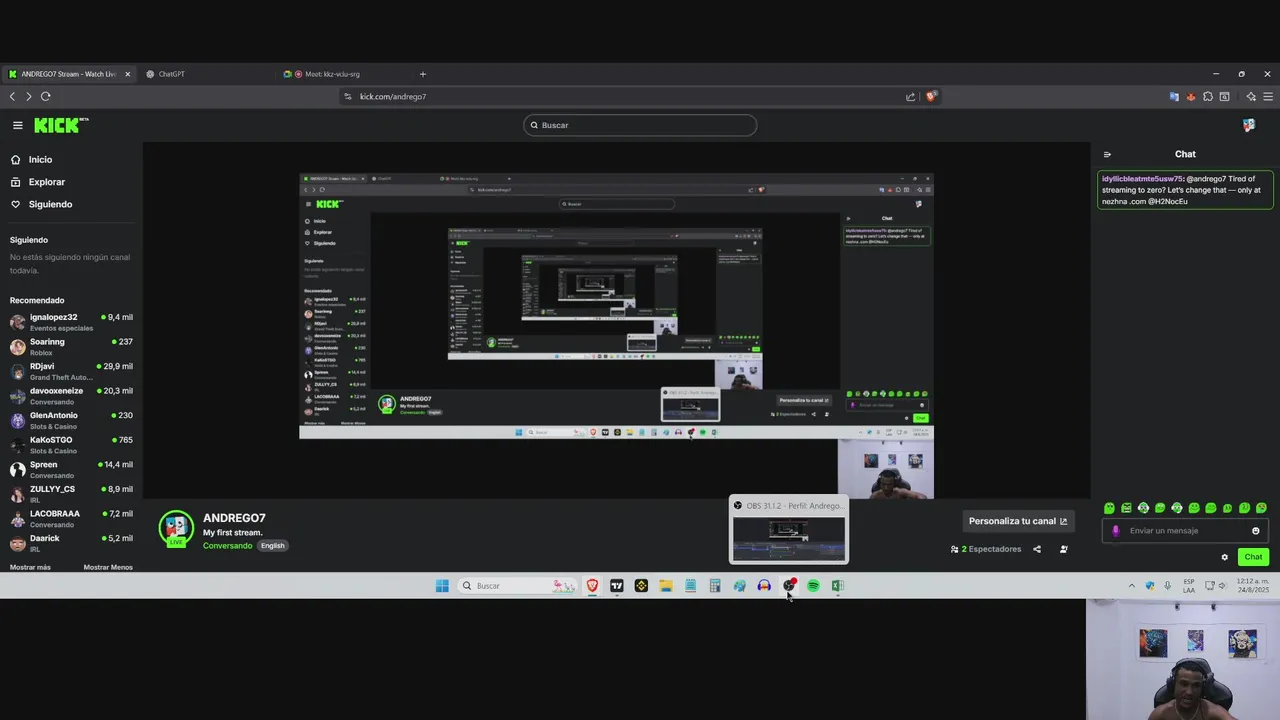Open Explorar in sidebar

46,182
